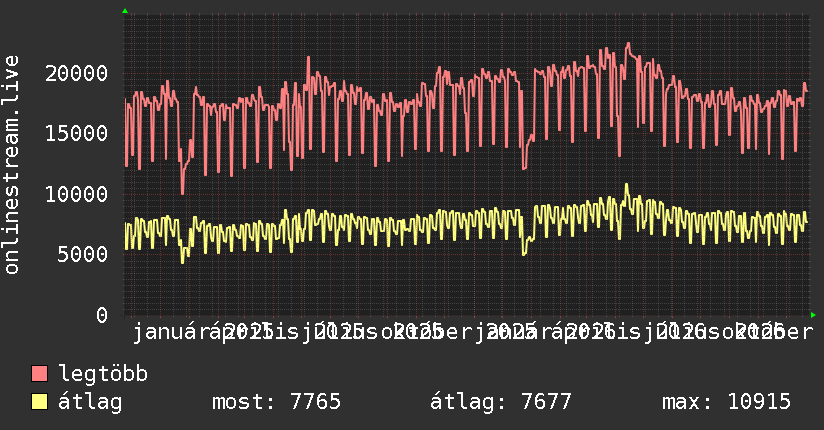
Task: Click the pink legtöbb legend color swatch
Action: 39,374
